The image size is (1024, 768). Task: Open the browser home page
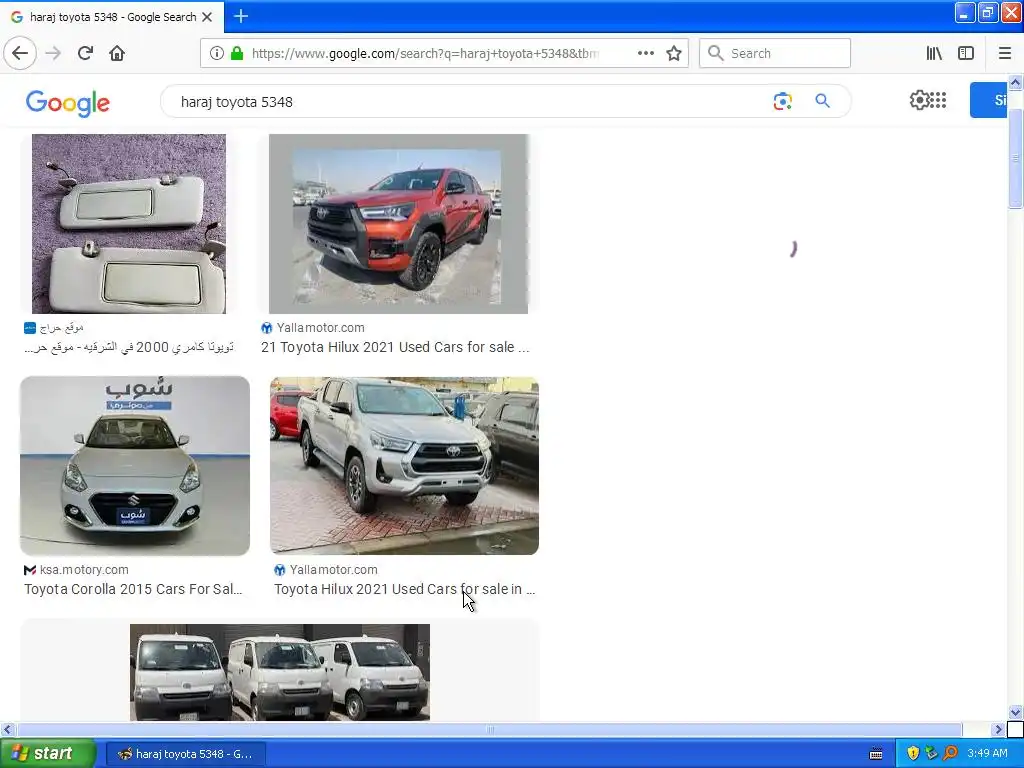pos(117,53)
